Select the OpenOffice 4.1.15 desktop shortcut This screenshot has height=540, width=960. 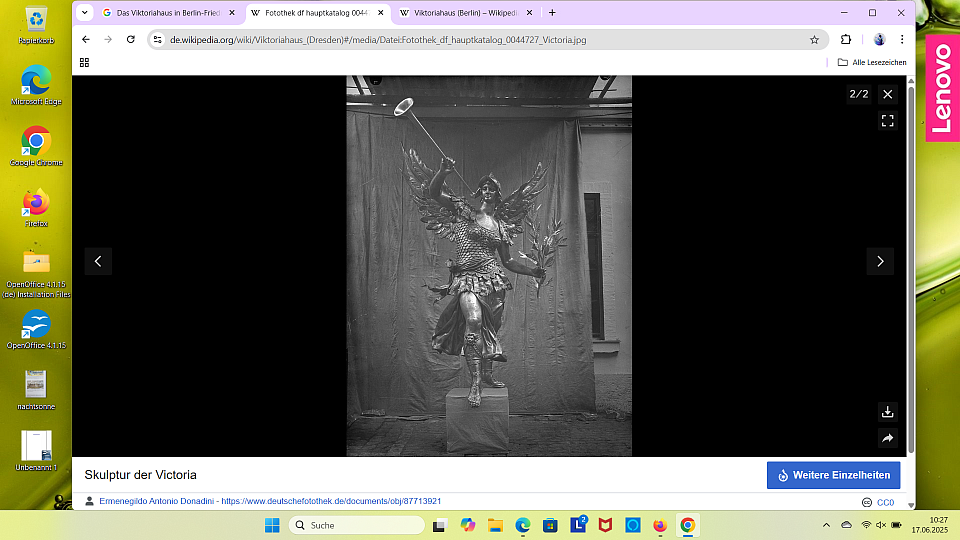pos(36,329)
